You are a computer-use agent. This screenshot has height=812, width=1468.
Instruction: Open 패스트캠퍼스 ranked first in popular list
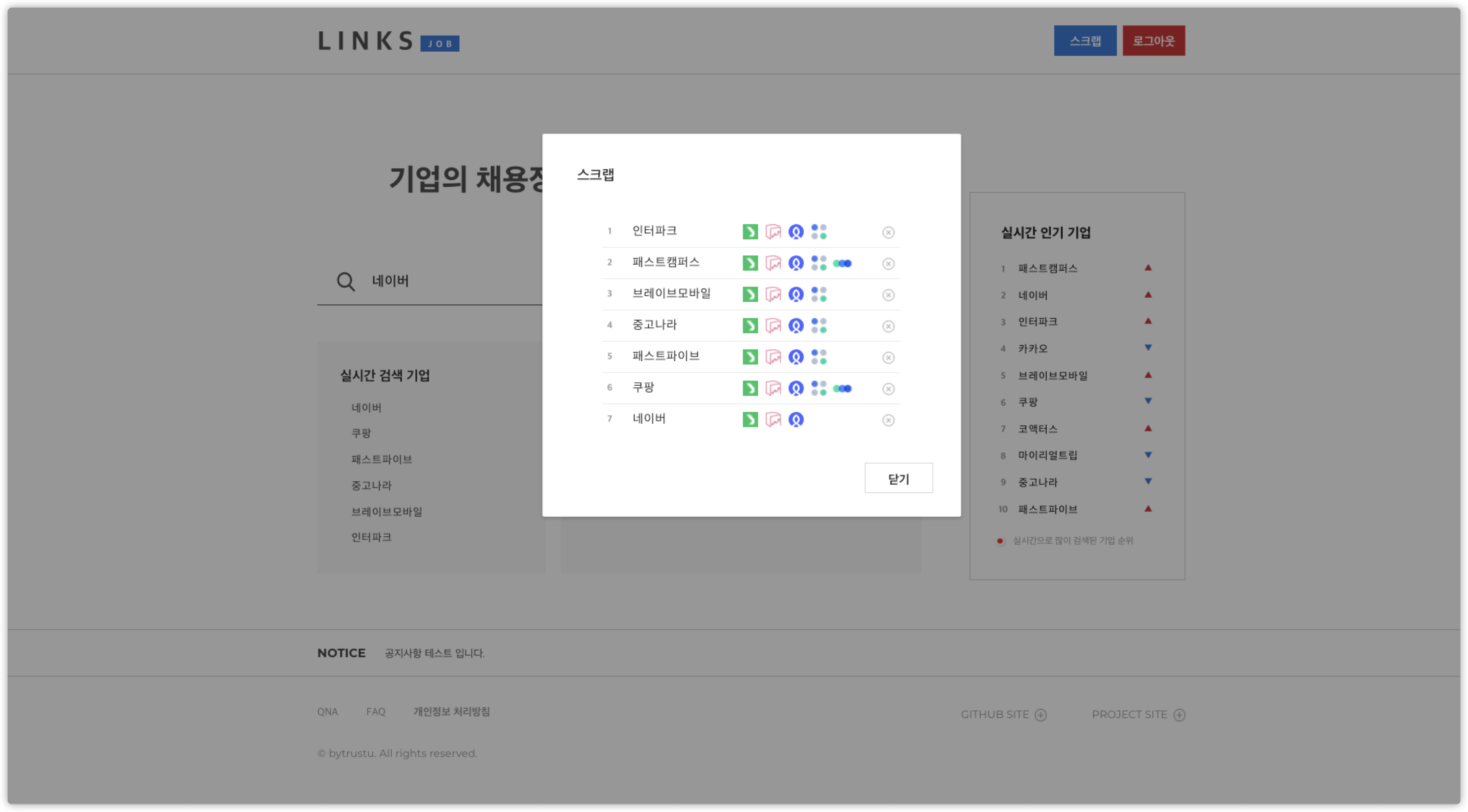(1047, 269)
